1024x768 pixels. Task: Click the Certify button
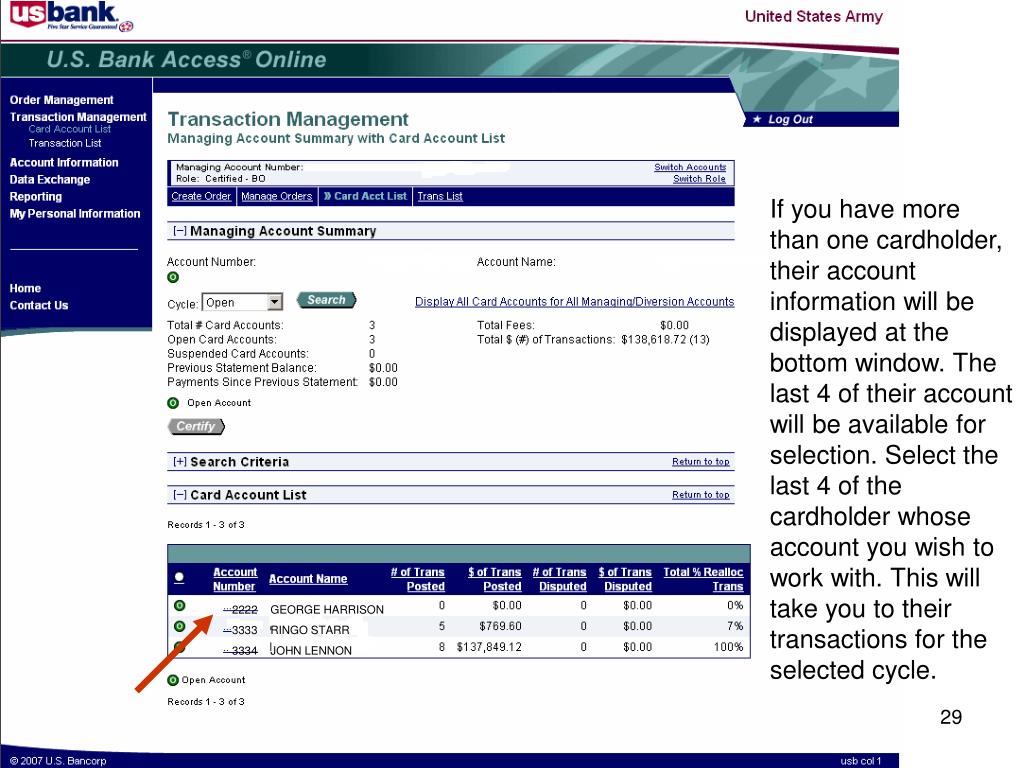[x=196, y=426]
